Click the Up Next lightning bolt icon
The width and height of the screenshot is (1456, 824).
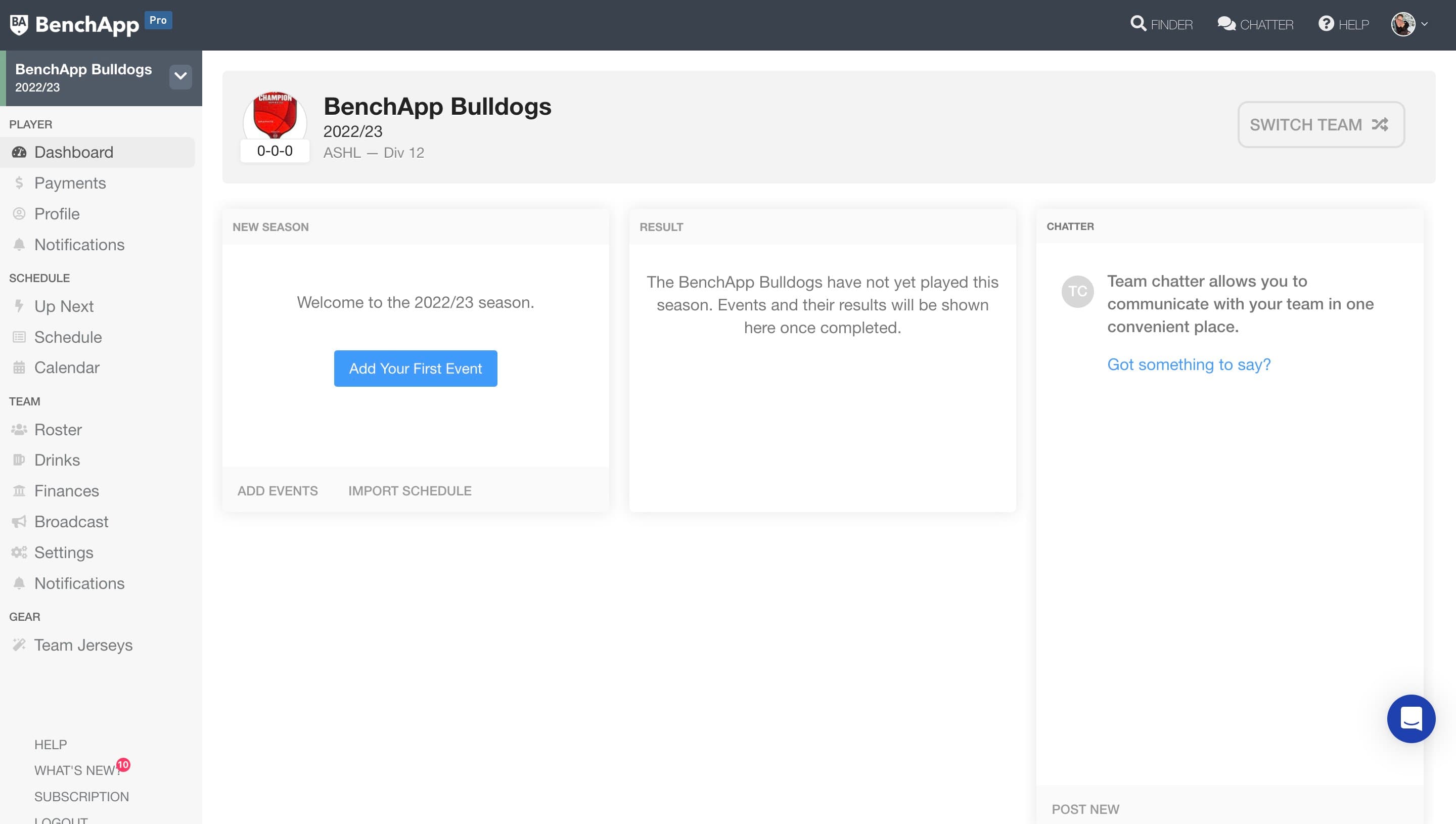pyautogui.click(x=19, y=306)
